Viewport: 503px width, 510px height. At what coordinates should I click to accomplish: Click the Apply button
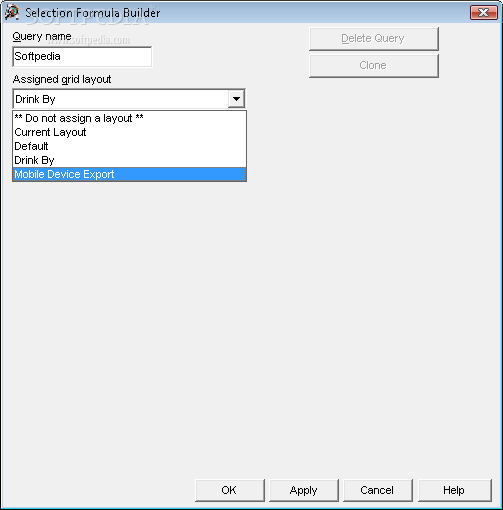pos(304,490)
